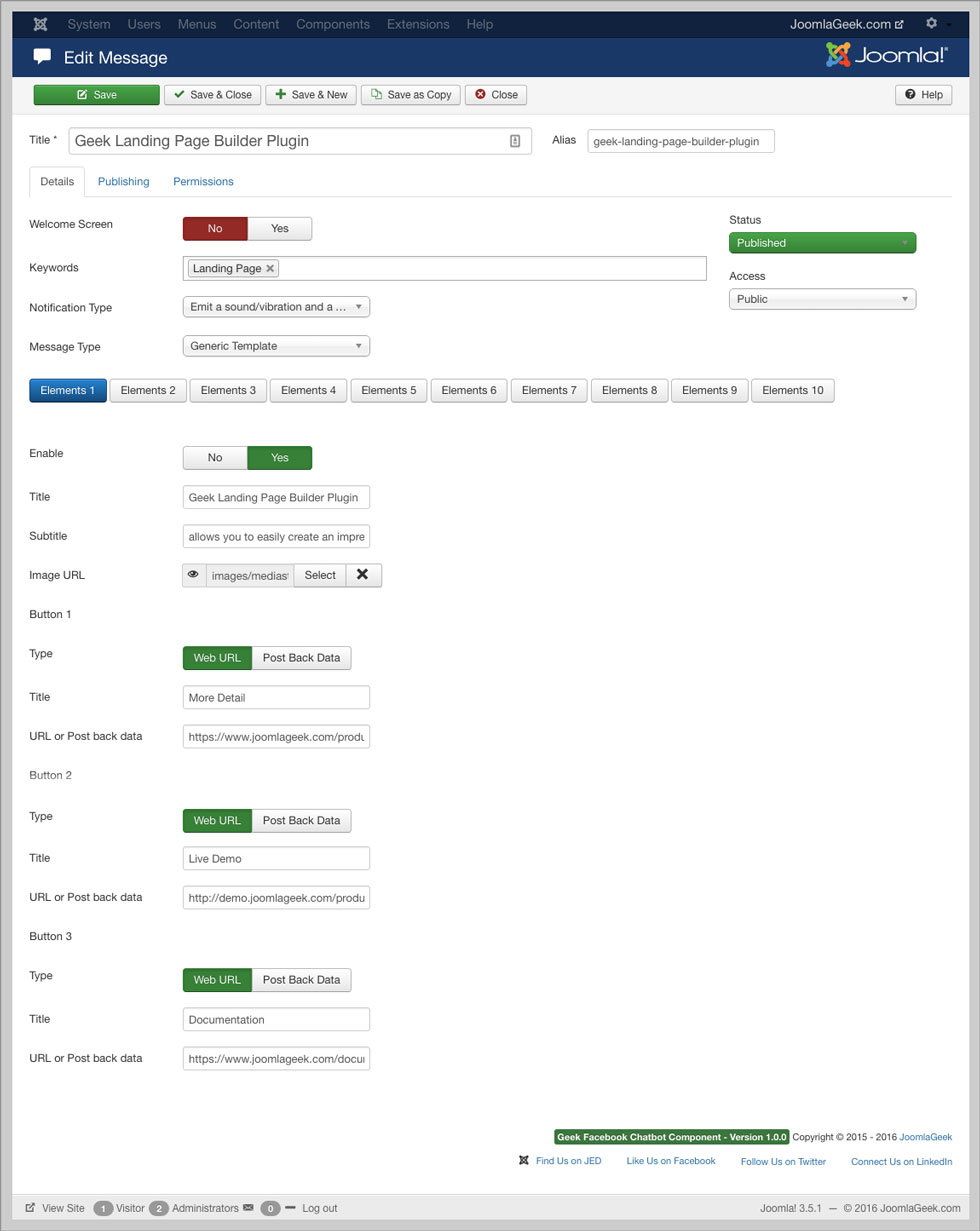Viewport: 980px width, 1231px height.
Task: Open the Message Type dropdown
Action: (x=276, y=346)
